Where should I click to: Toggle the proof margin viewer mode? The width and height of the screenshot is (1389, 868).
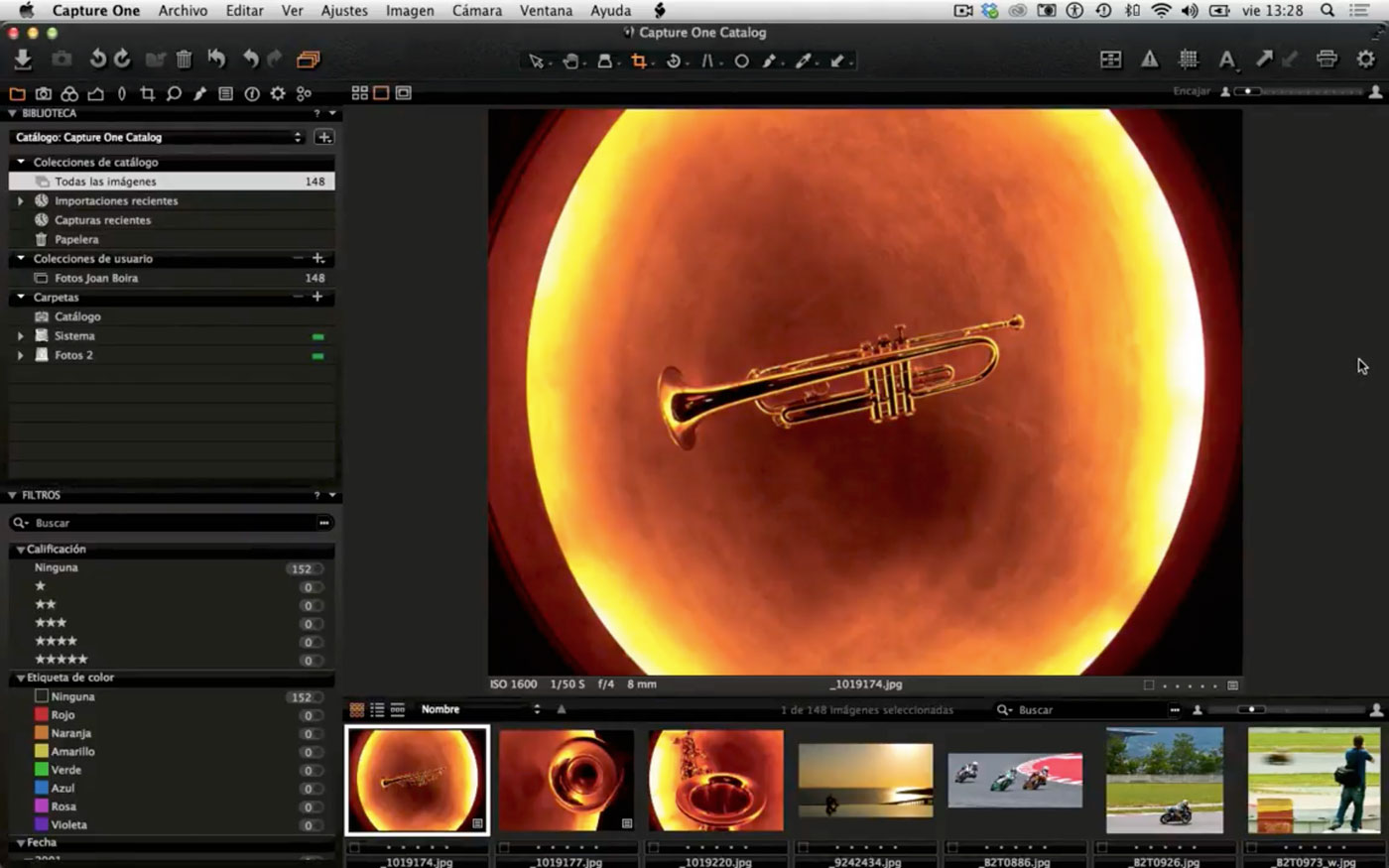click(x=403, y=92)
